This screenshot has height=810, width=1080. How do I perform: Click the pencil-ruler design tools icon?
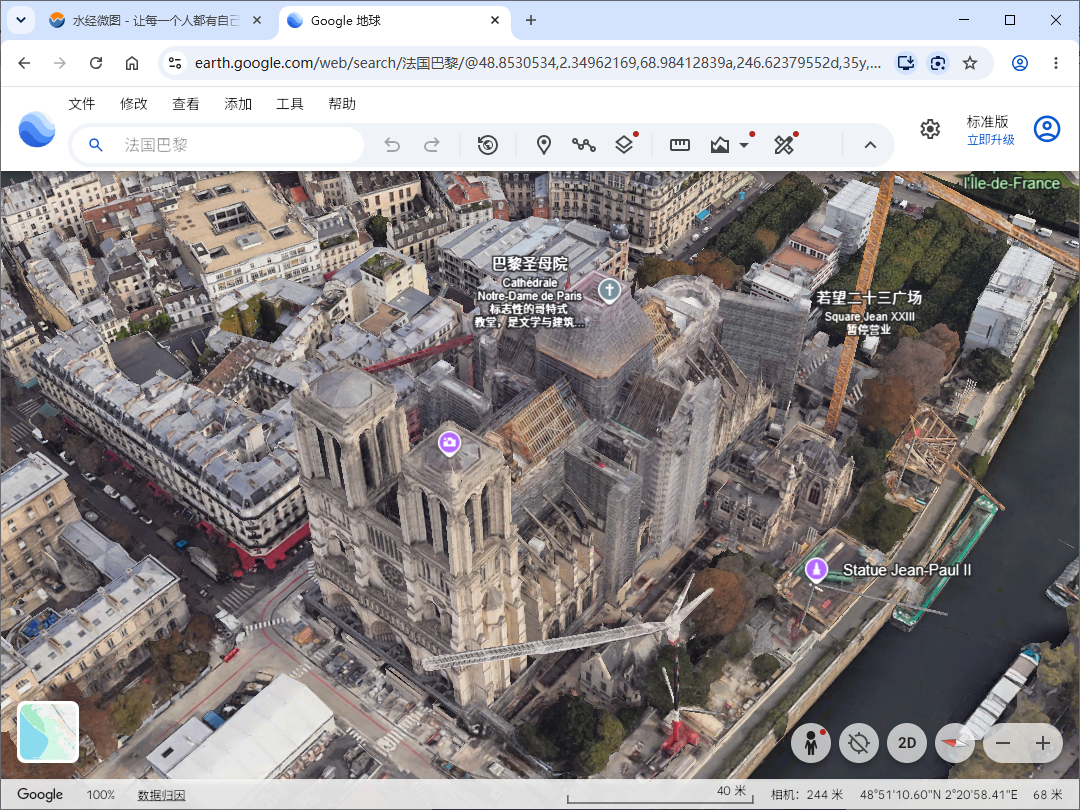[784, 145]
